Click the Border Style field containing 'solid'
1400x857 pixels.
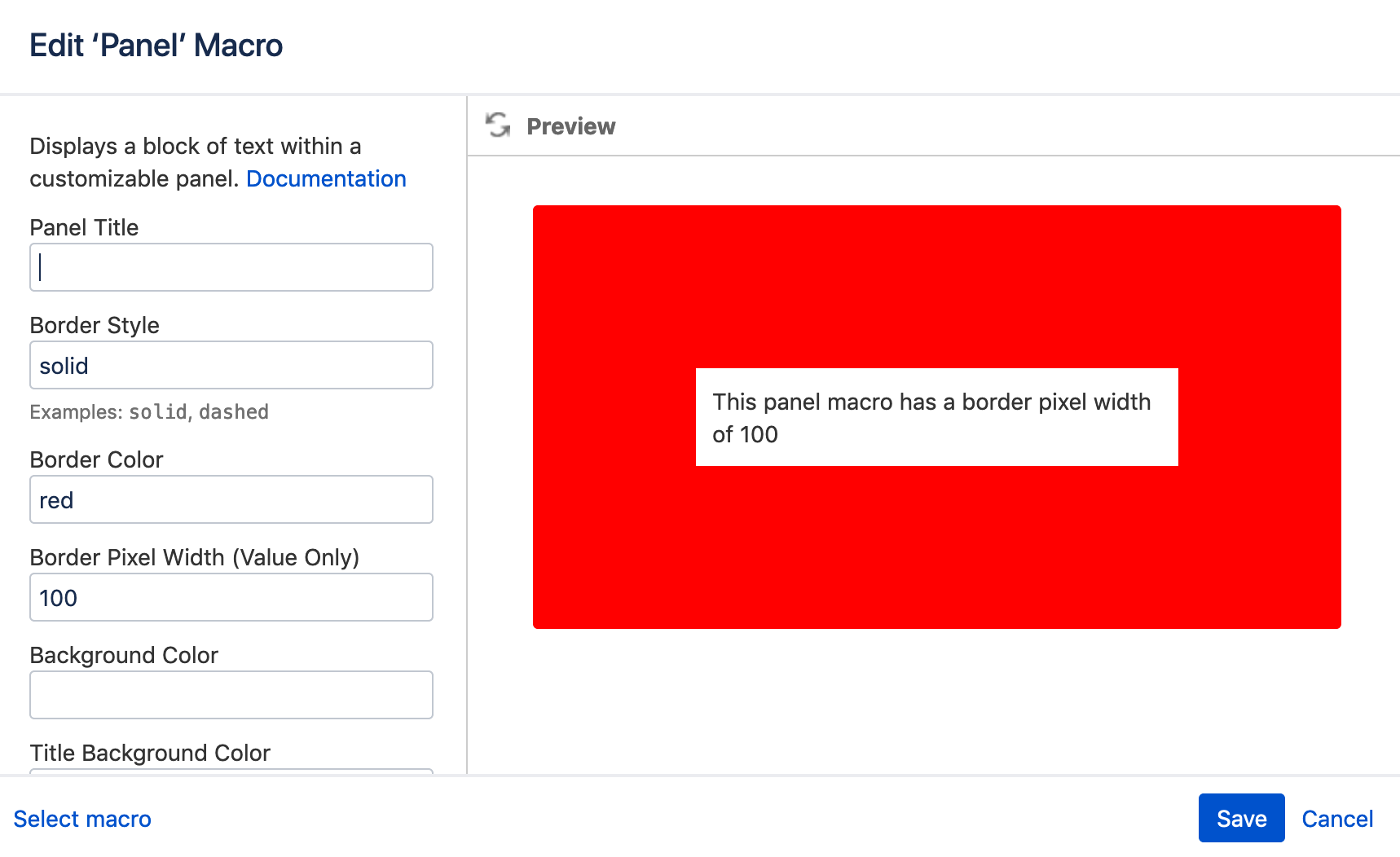click(x=231, y=365)
